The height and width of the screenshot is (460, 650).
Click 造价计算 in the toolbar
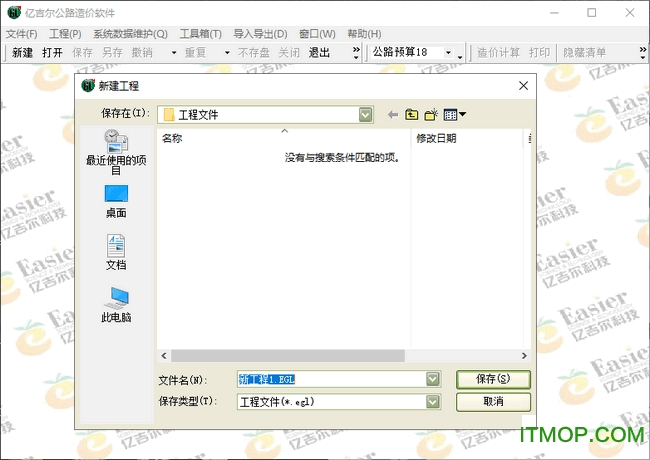click(x=498, y=53)
